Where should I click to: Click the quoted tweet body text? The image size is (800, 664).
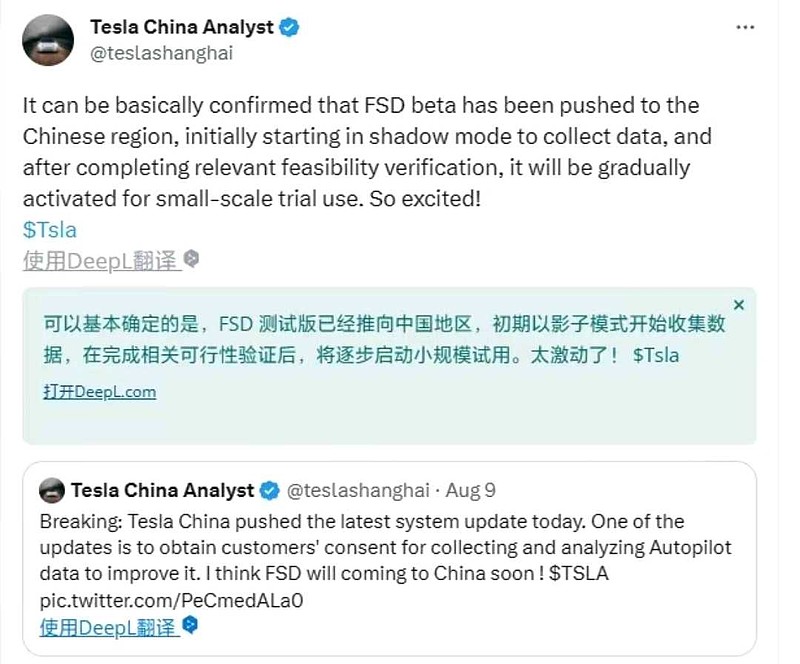click(x=386, y=548)
